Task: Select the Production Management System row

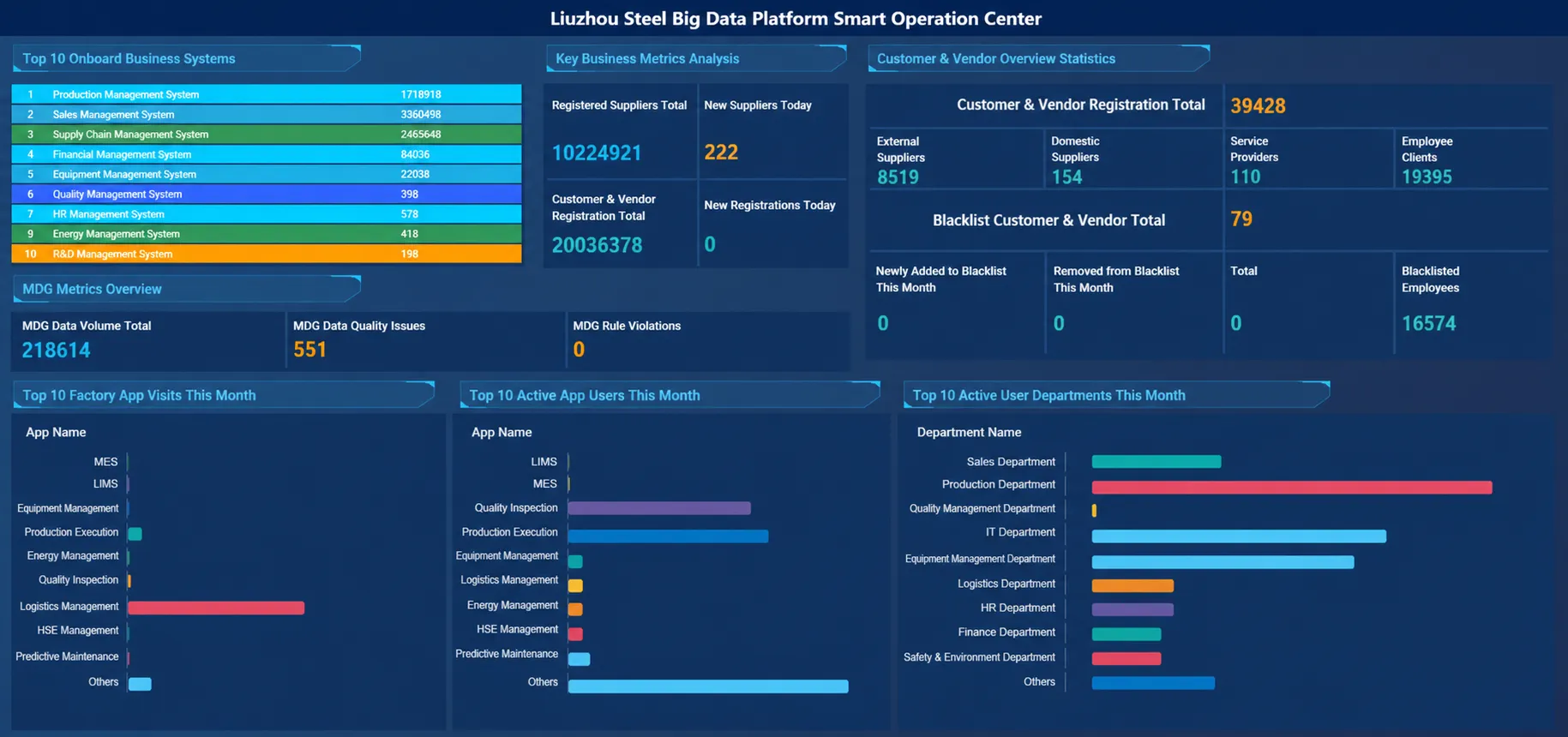Action: (x=267, y=94)
